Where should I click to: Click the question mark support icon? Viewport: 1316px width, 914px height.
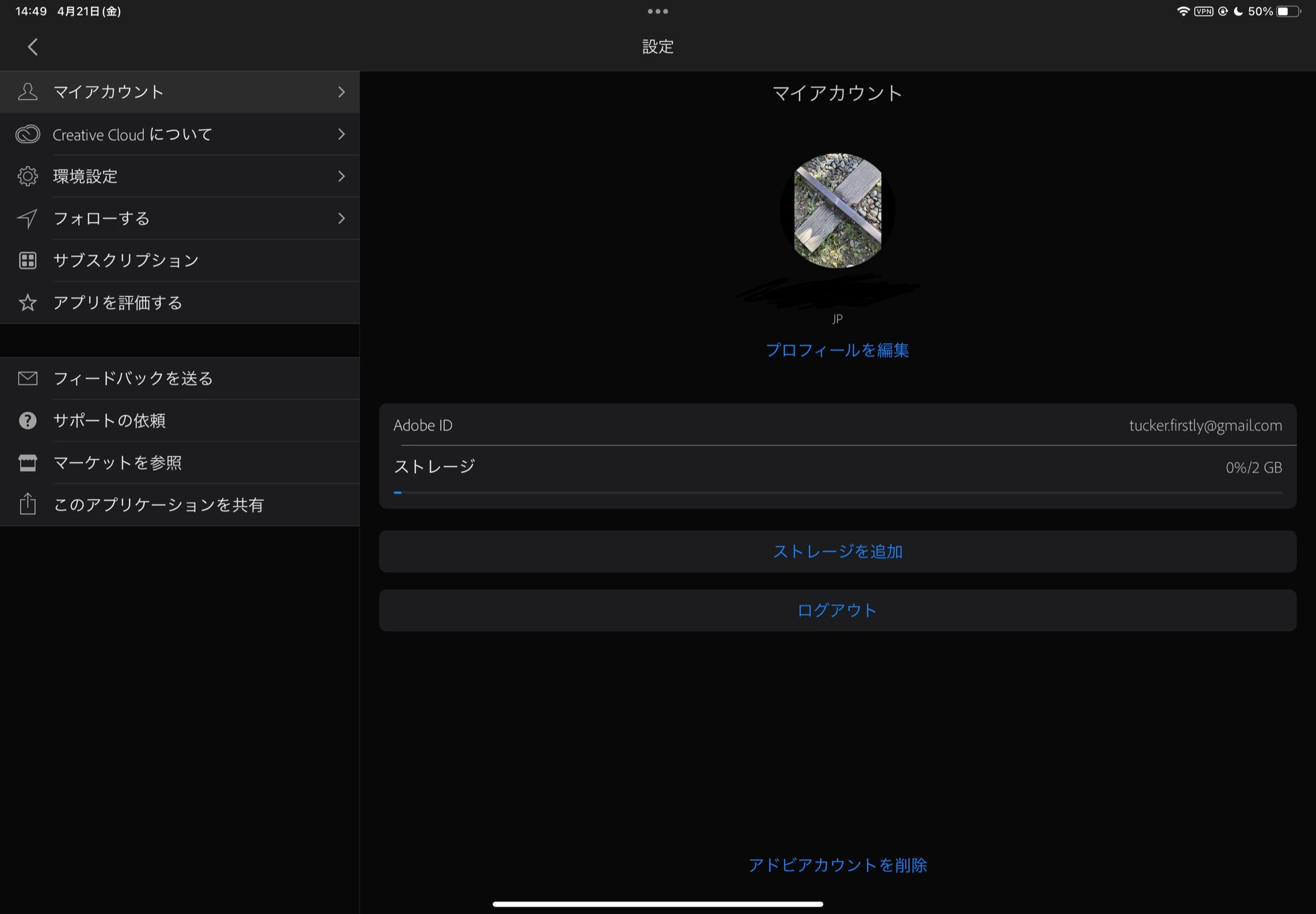click(27, 421)
